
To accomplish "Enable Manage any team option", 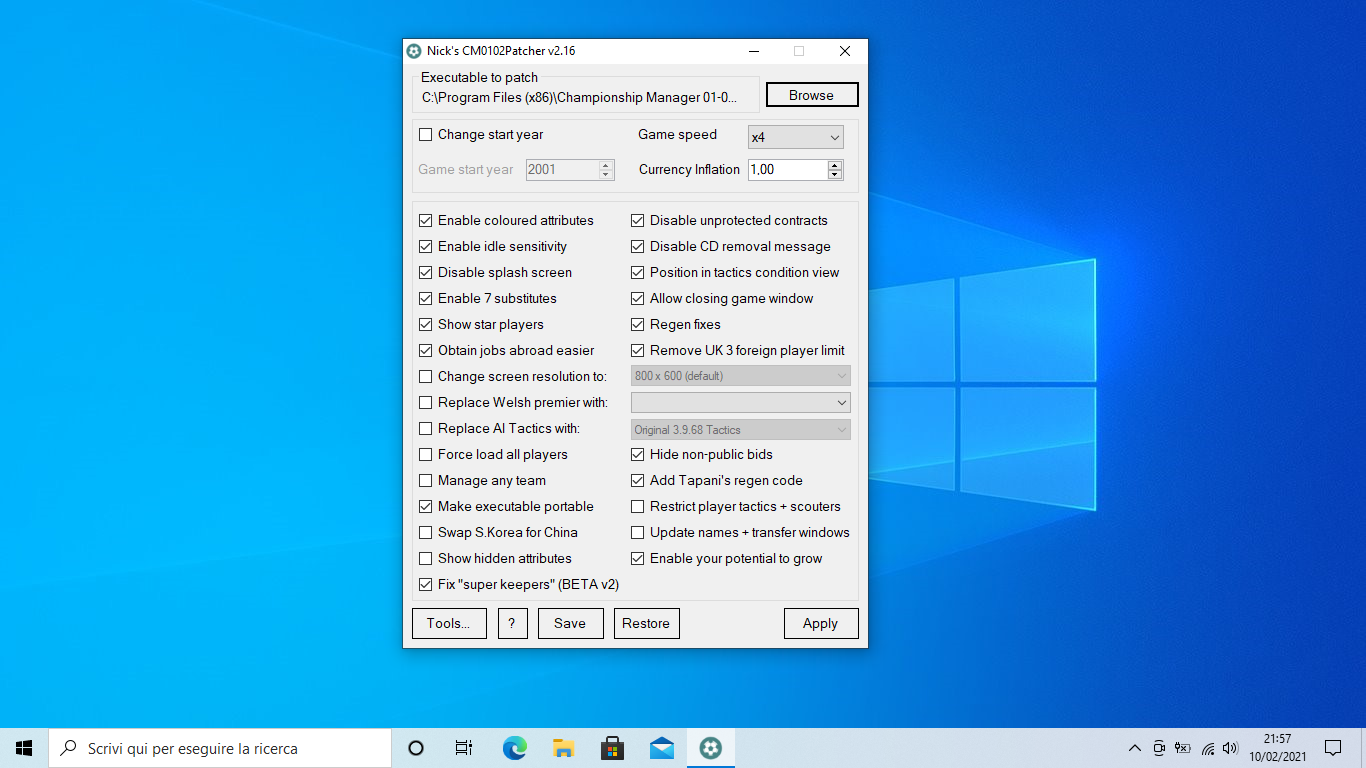I will point(426,481).
